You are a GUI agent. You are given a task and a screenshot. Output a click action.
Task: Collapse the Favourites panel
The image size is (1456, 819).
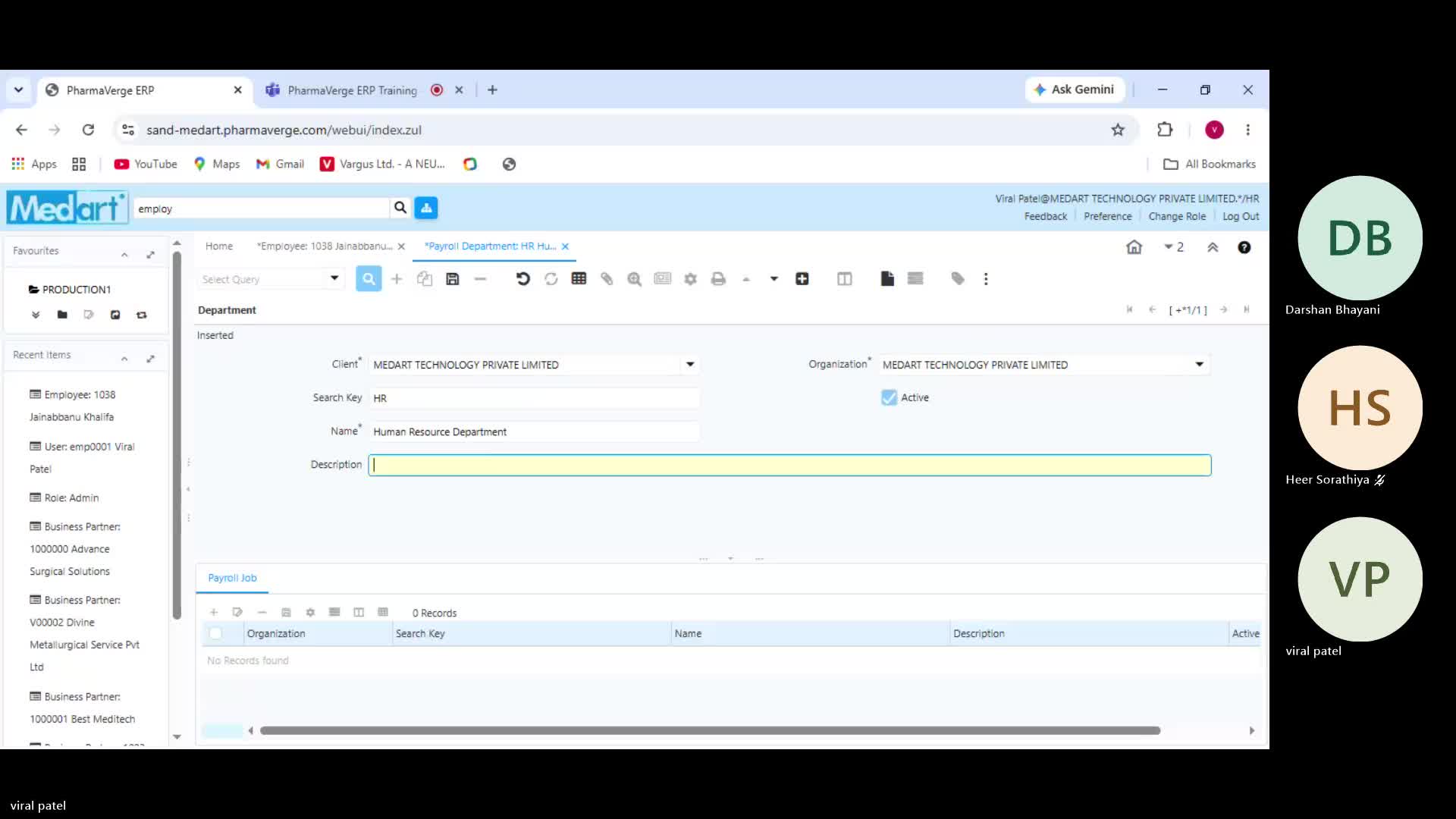(x=124, y=254)
